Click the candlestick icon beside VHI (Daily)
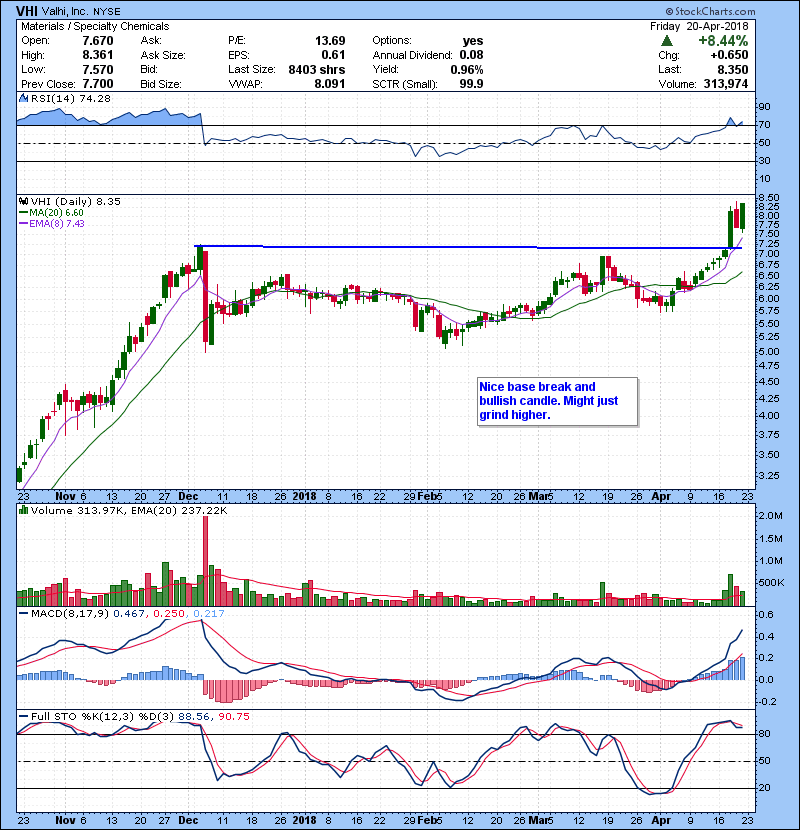This screenshot has height=830, width=800. [x=23, y=201]
